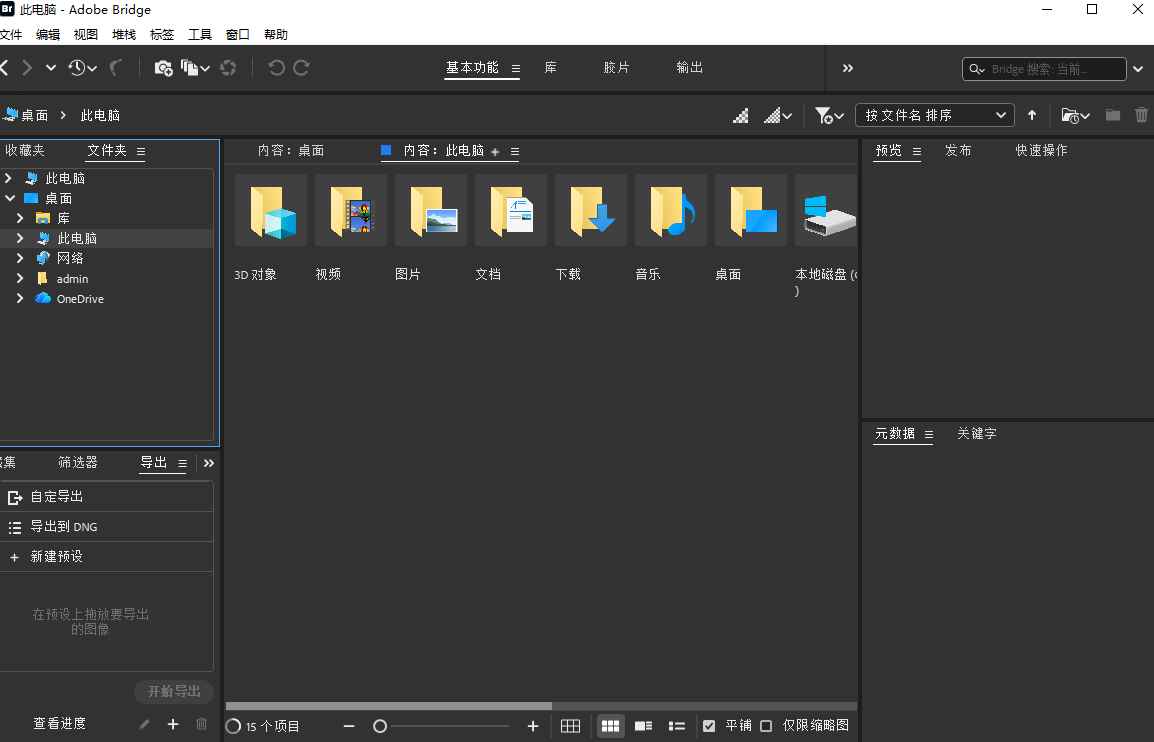
Task: Toggle ascending sort order arrow
Action: (x=1032, y=115)
